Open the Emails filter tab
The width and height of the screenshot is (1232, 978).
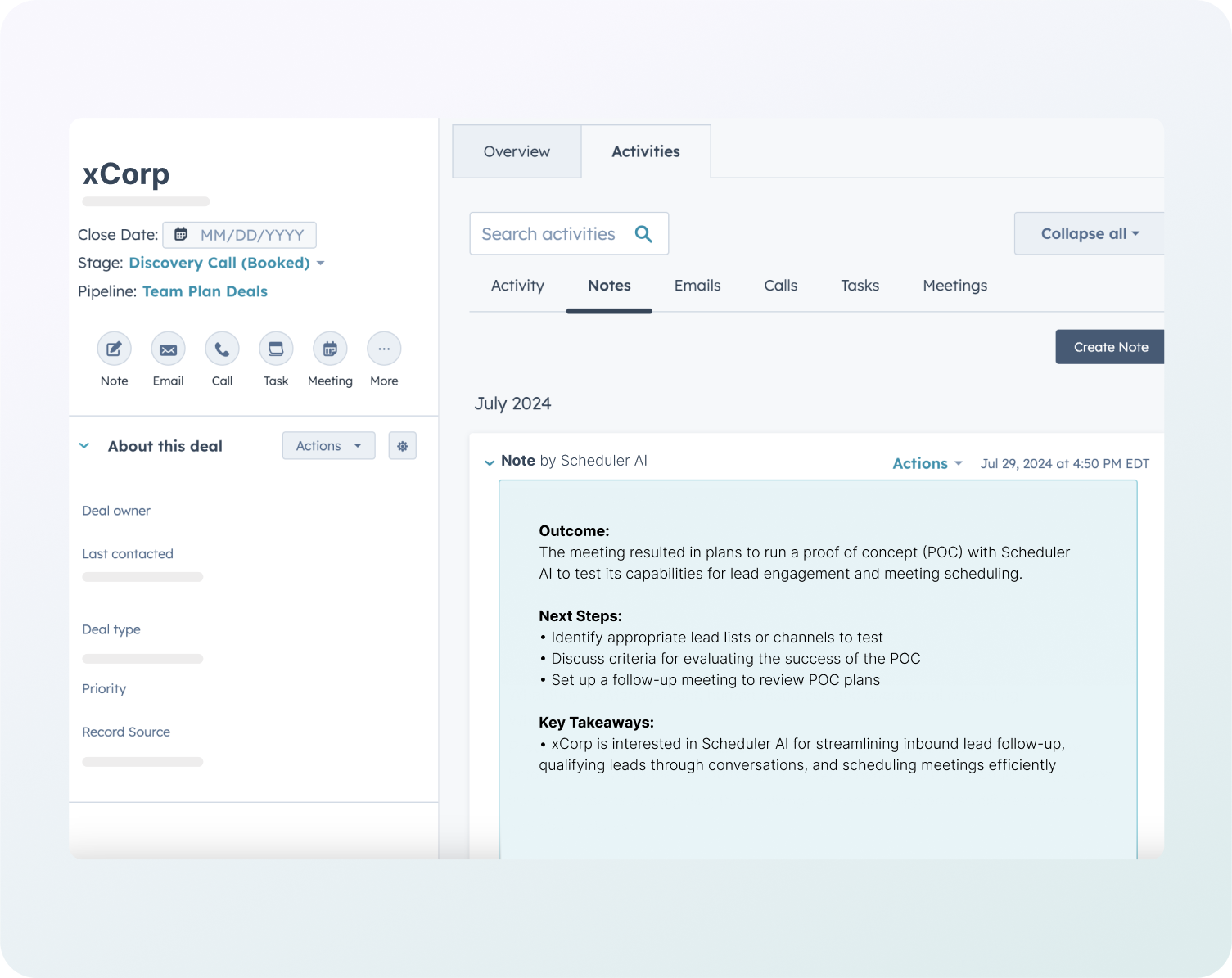coord(697,286)
